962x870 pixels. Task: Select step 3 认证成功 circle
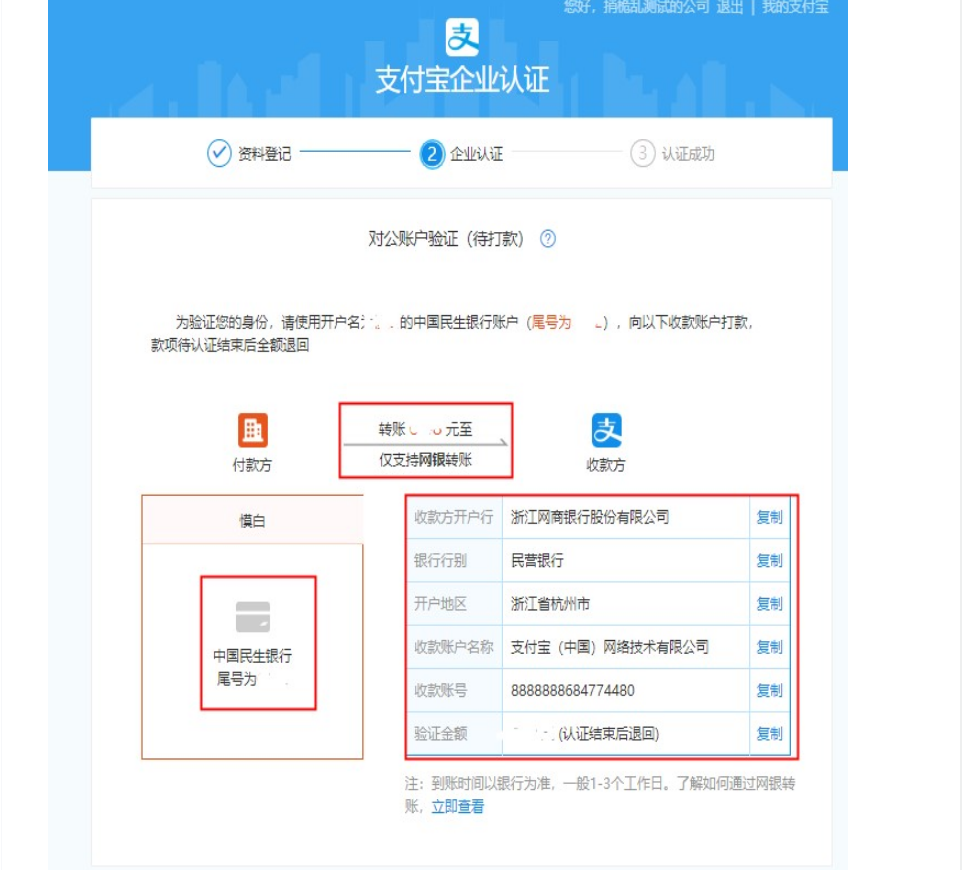click(642, 153)
